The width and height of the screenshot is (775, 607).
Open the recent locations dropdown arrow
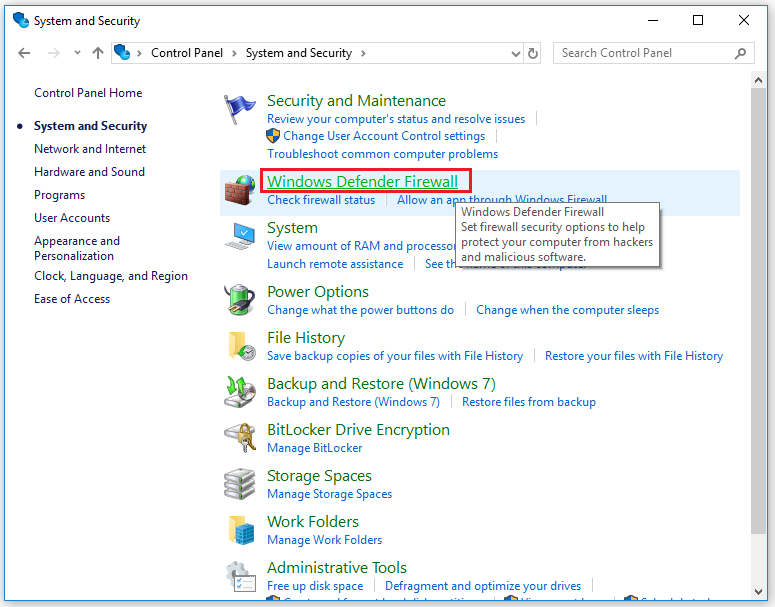[x=77, y=52]
